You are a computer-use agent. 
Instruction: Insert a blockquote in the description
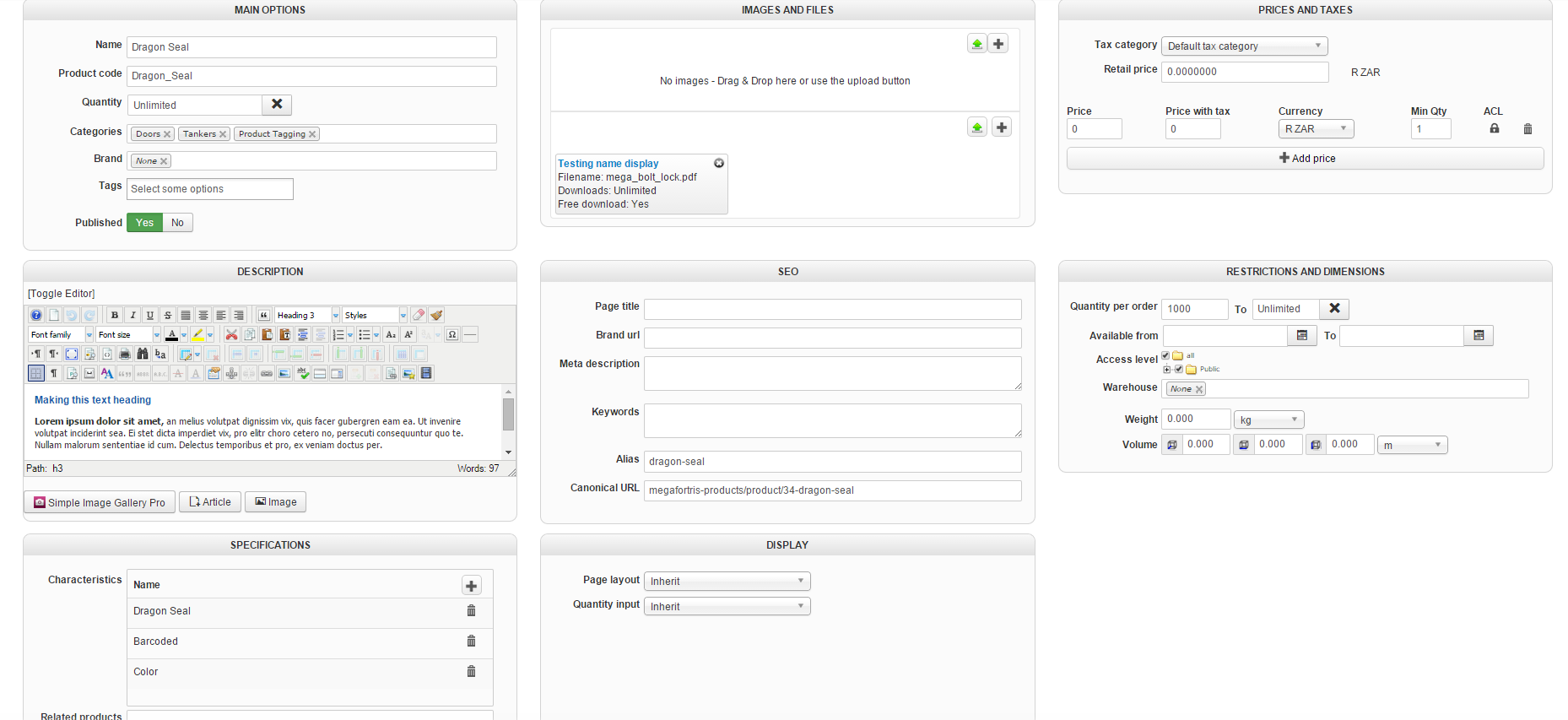click(264, 315)
